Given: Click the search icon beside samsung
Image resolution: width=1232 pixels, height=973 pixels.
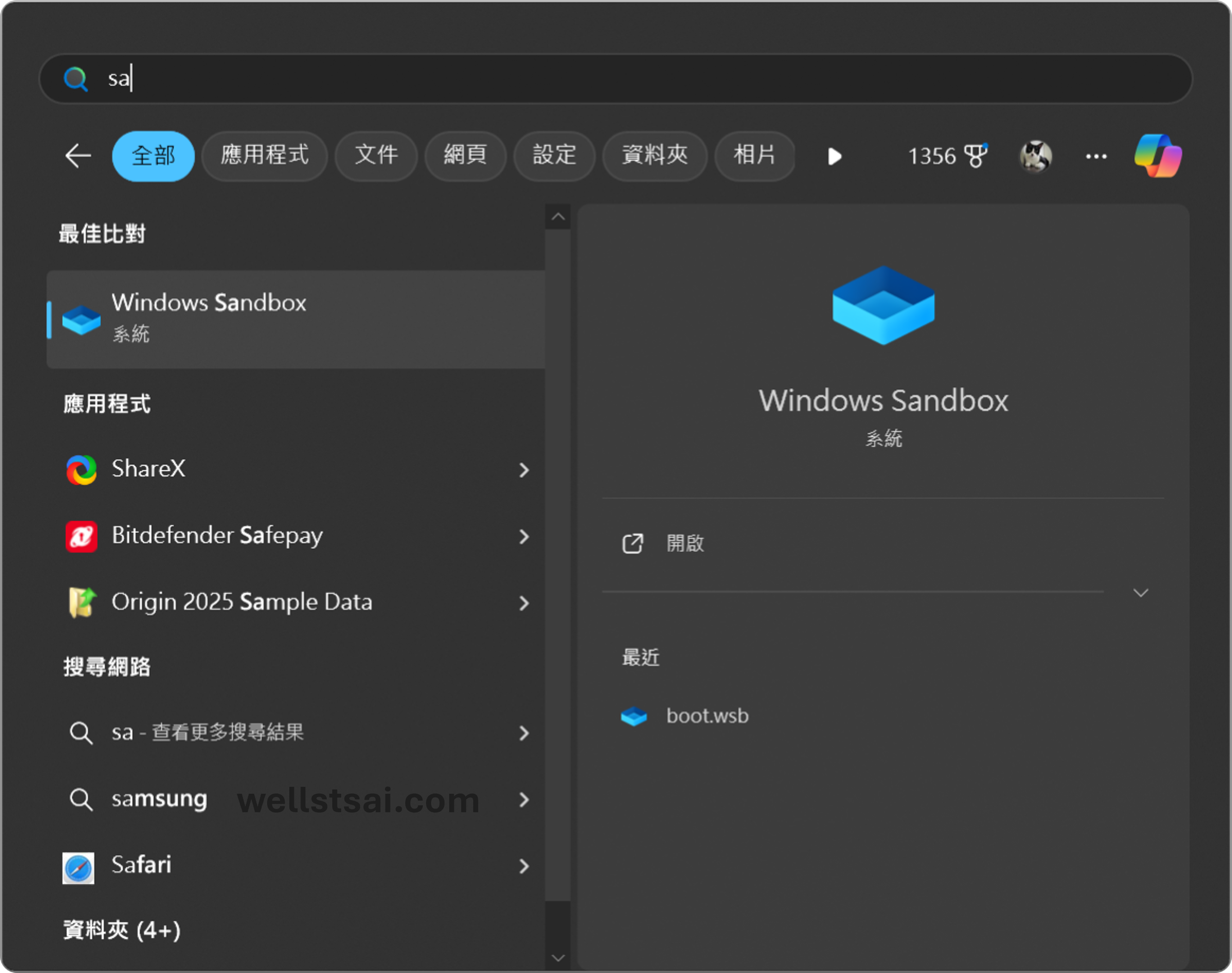Looking at the screenshot, I should (x=80, y=799).
